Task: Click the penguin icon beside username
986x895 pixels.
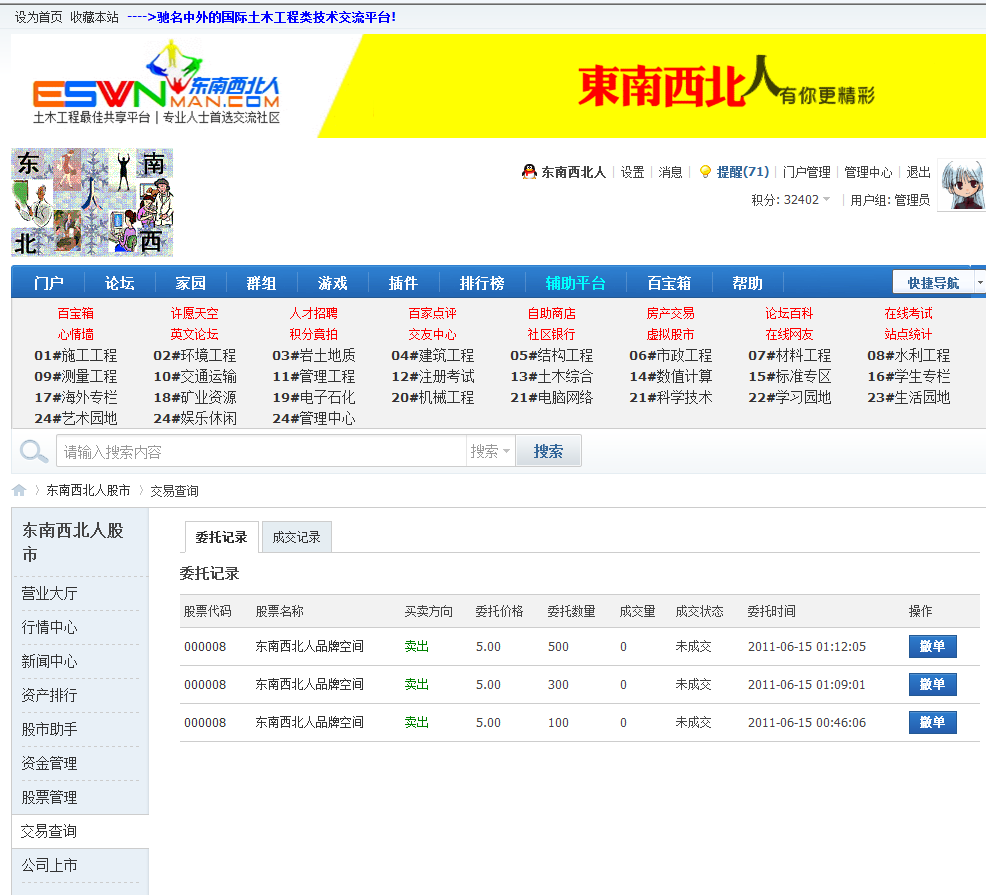Action: [x=529, y=172]
